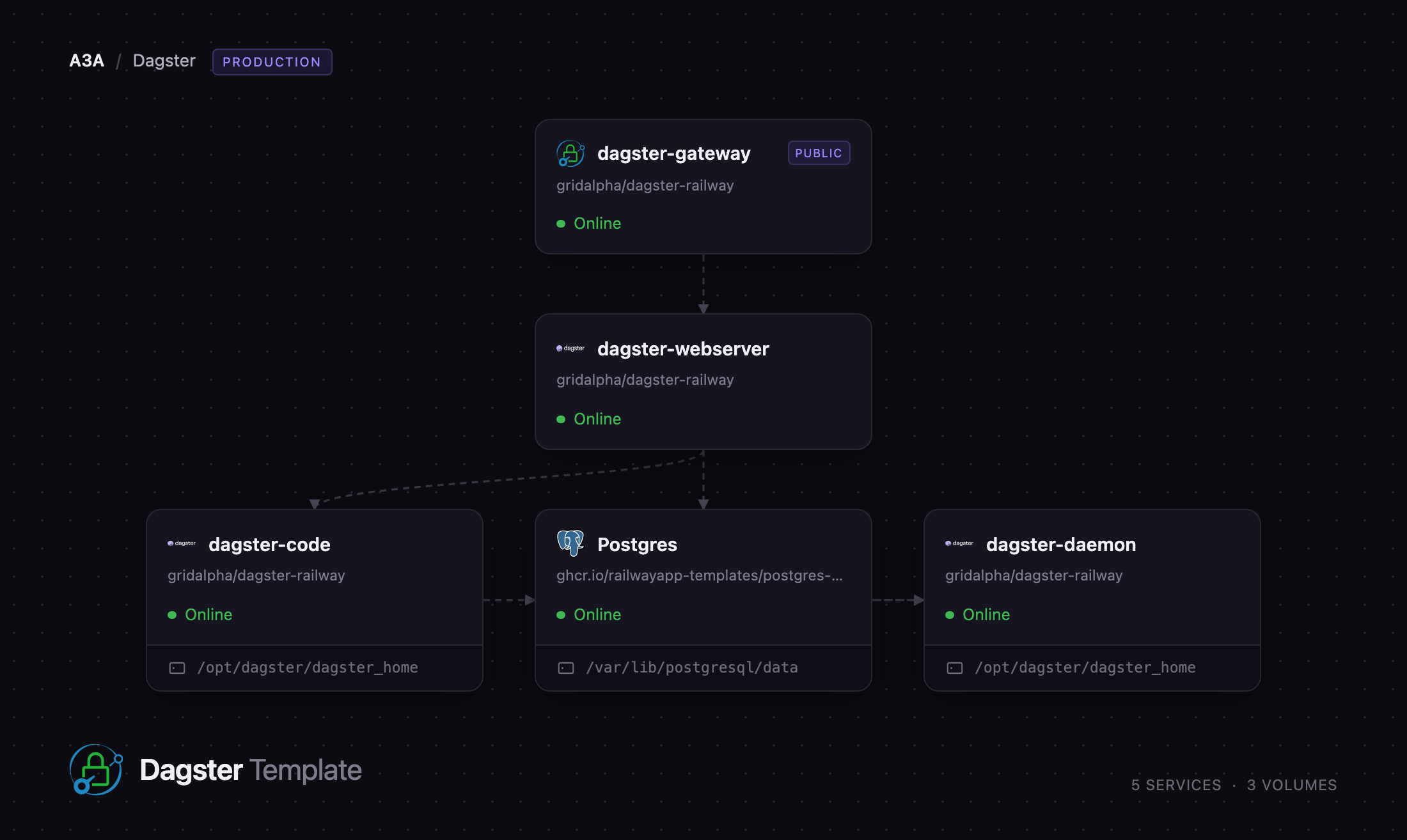Screen dimensions: 1407x840
Task: Open the A3A workspace breadcrumb
Action: [86, 61]
